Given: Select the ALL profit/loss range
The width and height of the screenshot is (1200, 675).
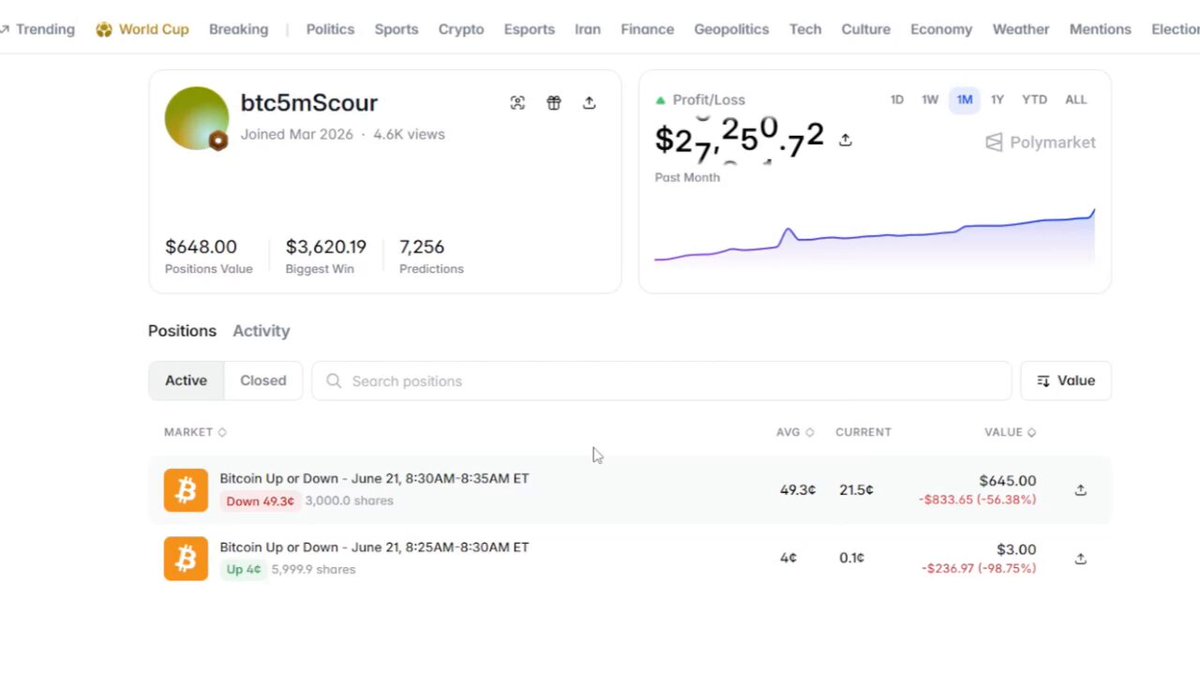Looking at the screenshot, I should coord(1076,100).
